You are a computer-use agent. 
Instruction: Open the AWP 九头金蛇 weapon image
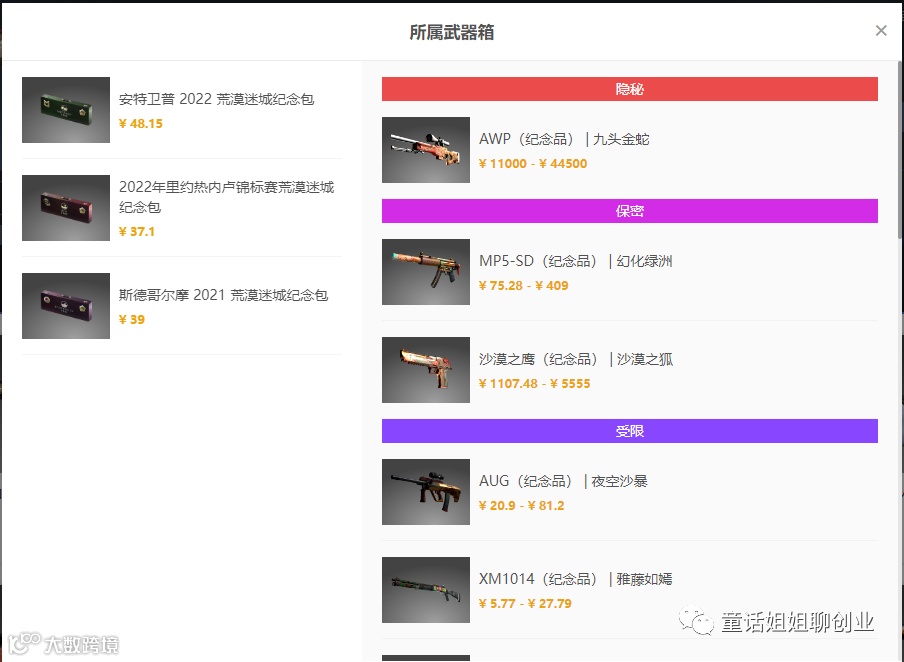(x=425, y=150)
